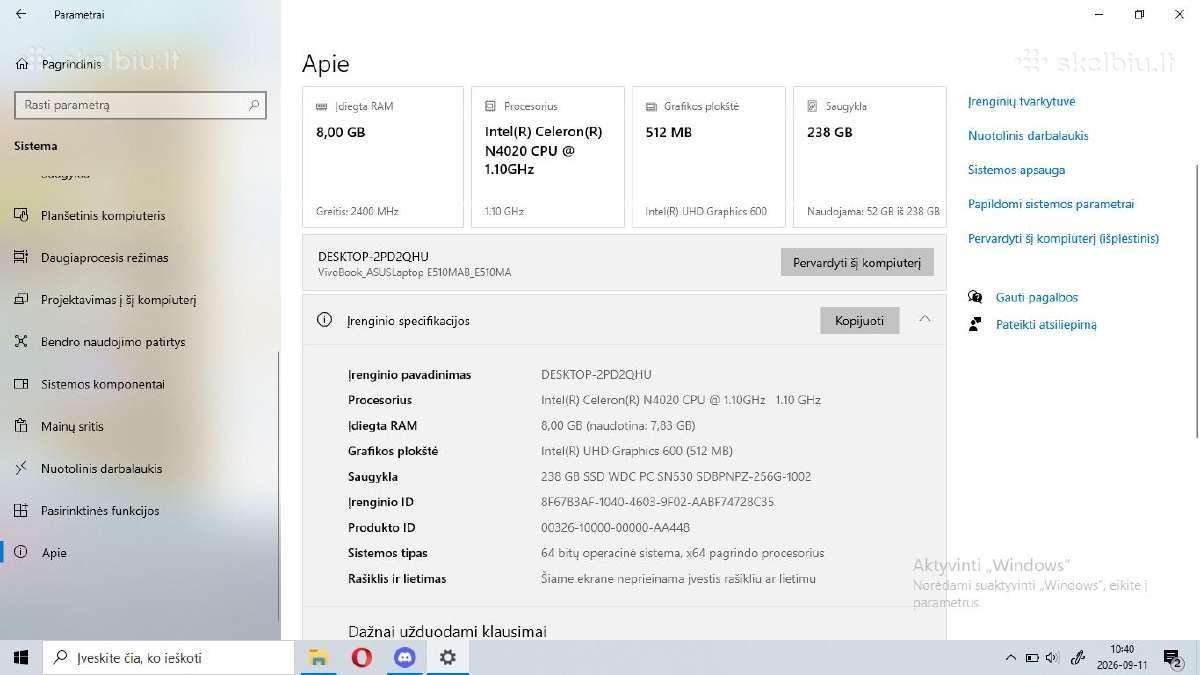Viewport: 1200px width, 675px height.
Task: Click the multitasking icon beside Daugiaprocesis režimas
Action: click(21, 257)
